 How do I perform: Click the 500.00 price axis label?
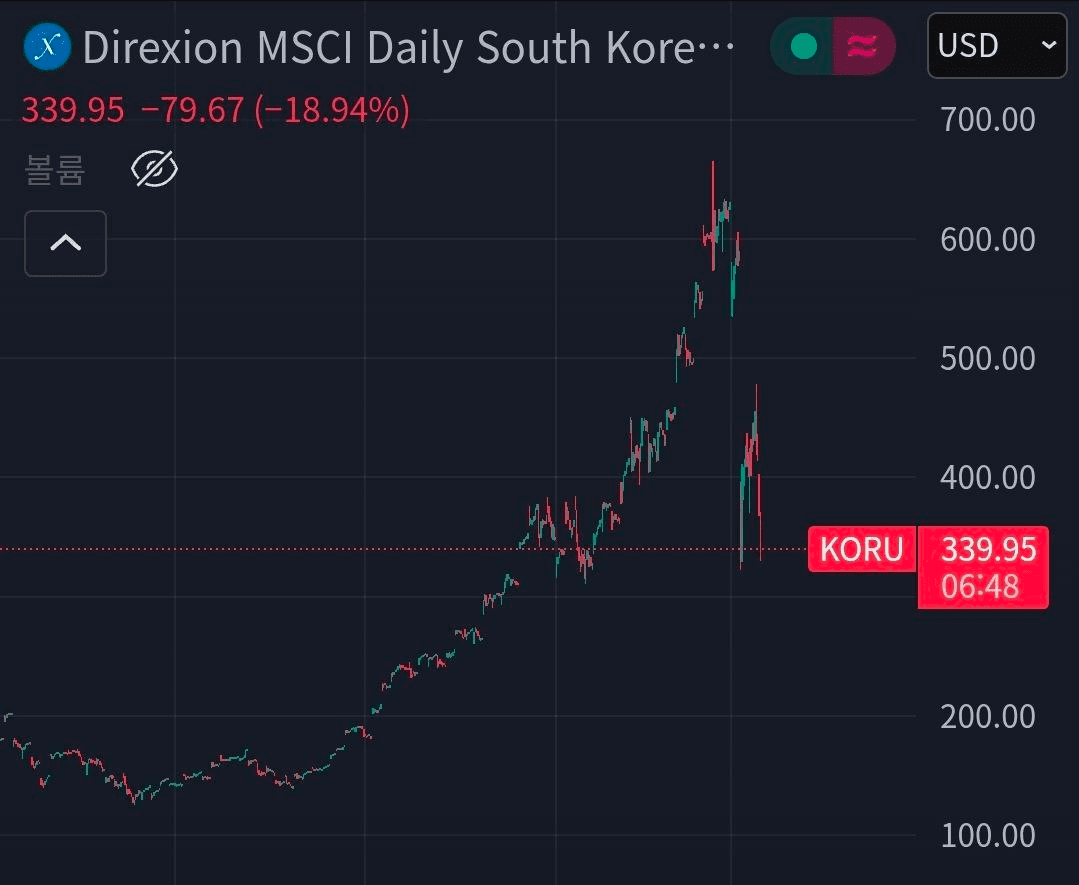pos(987,358)
